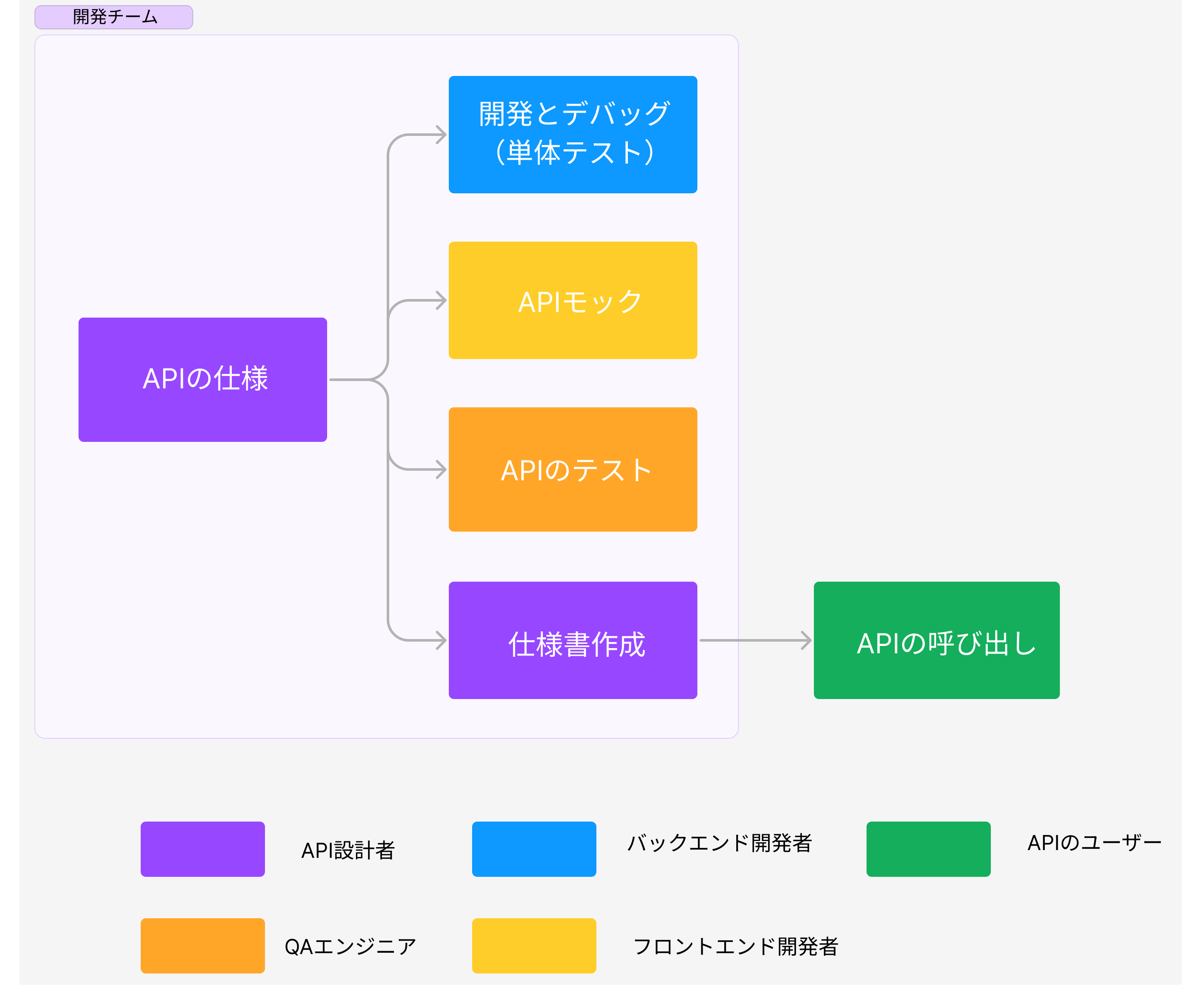
Task: Click the purple 仕様書作成 box
Action: coord(573,640)
